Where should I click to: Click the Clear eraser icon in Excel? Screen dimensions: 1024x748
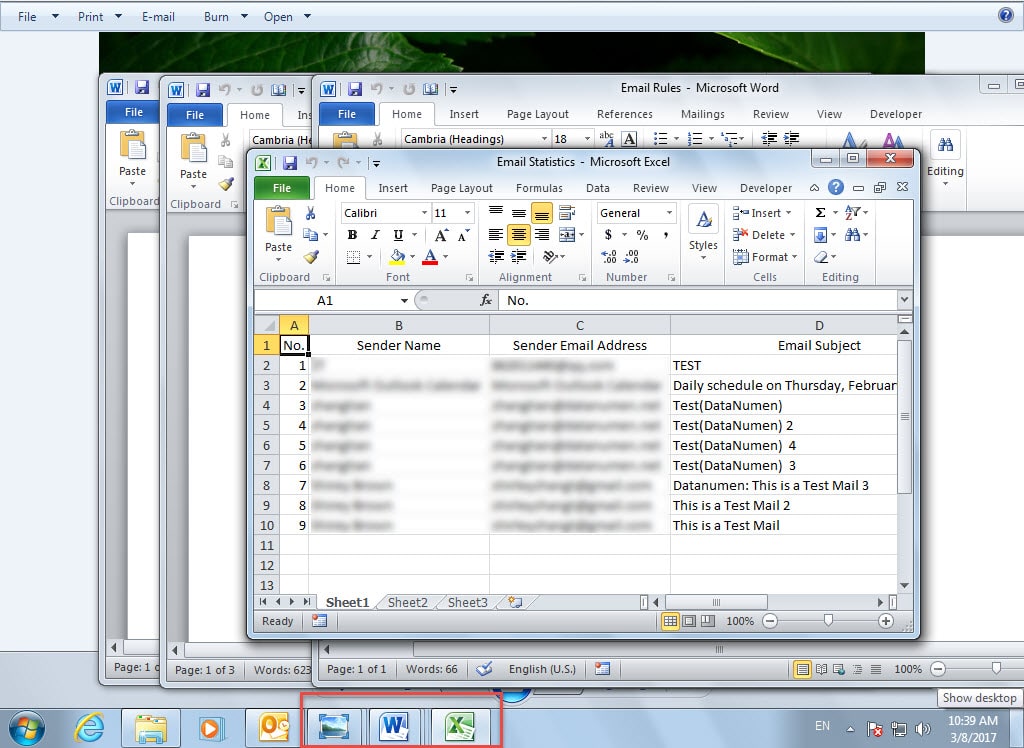tap(821, 257)
